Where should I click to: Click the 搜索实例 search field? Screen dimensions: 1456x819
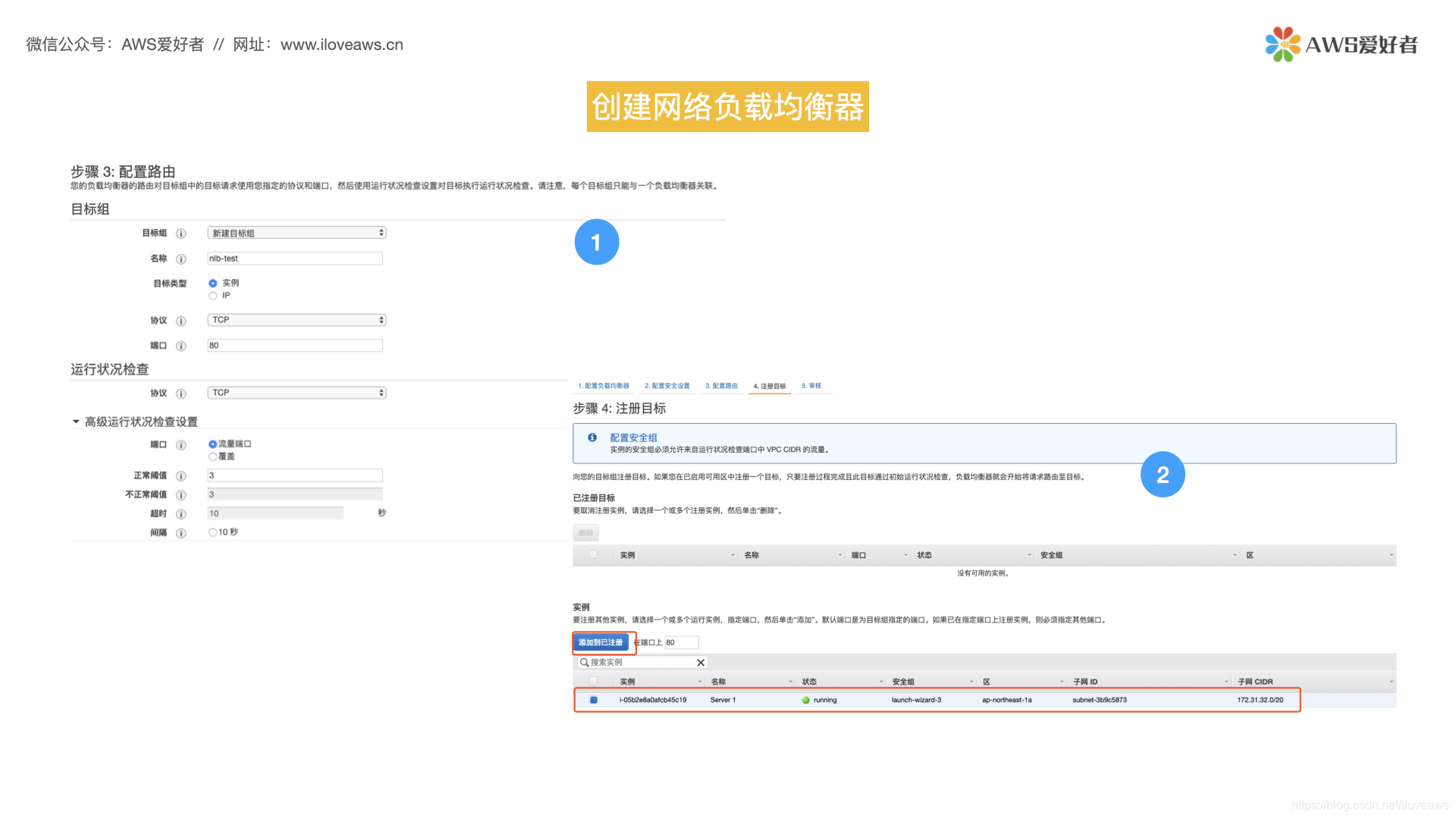(x=642, y=662)
